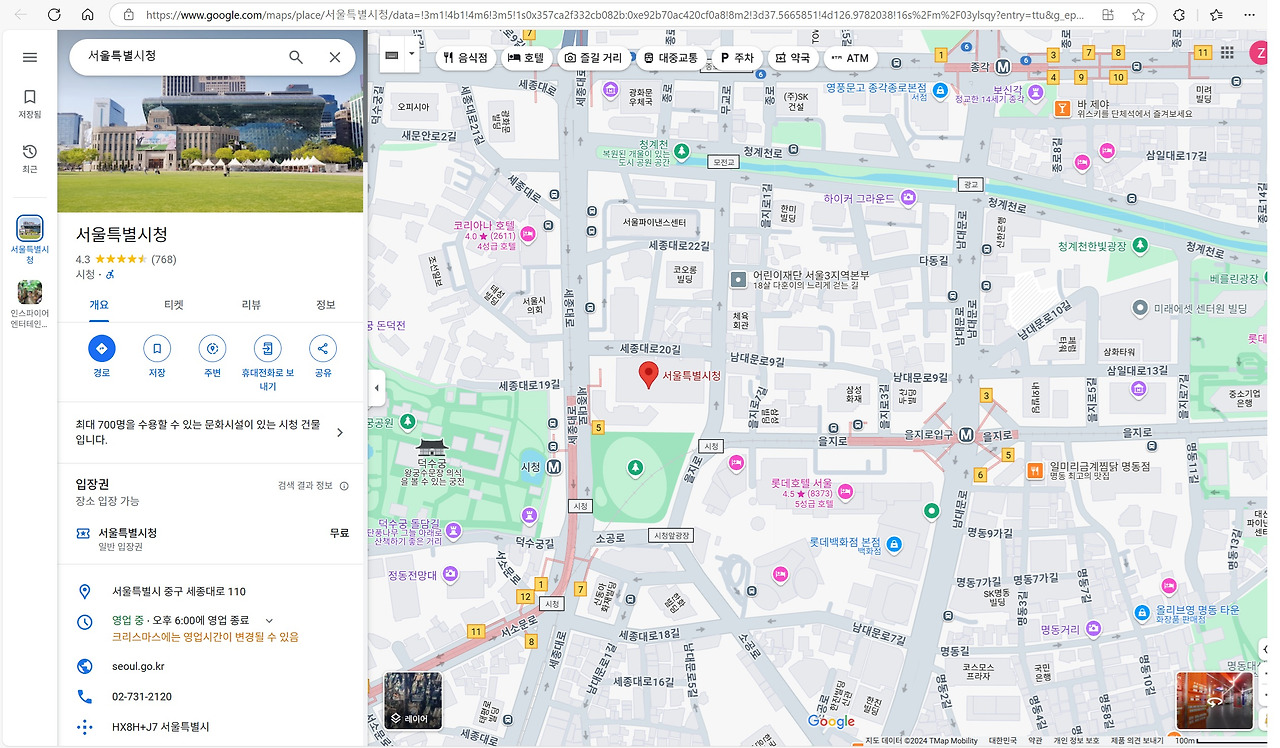
Task: Click the 롯데백화점 본점 shopping pin
Action: [x=894, y=544]
